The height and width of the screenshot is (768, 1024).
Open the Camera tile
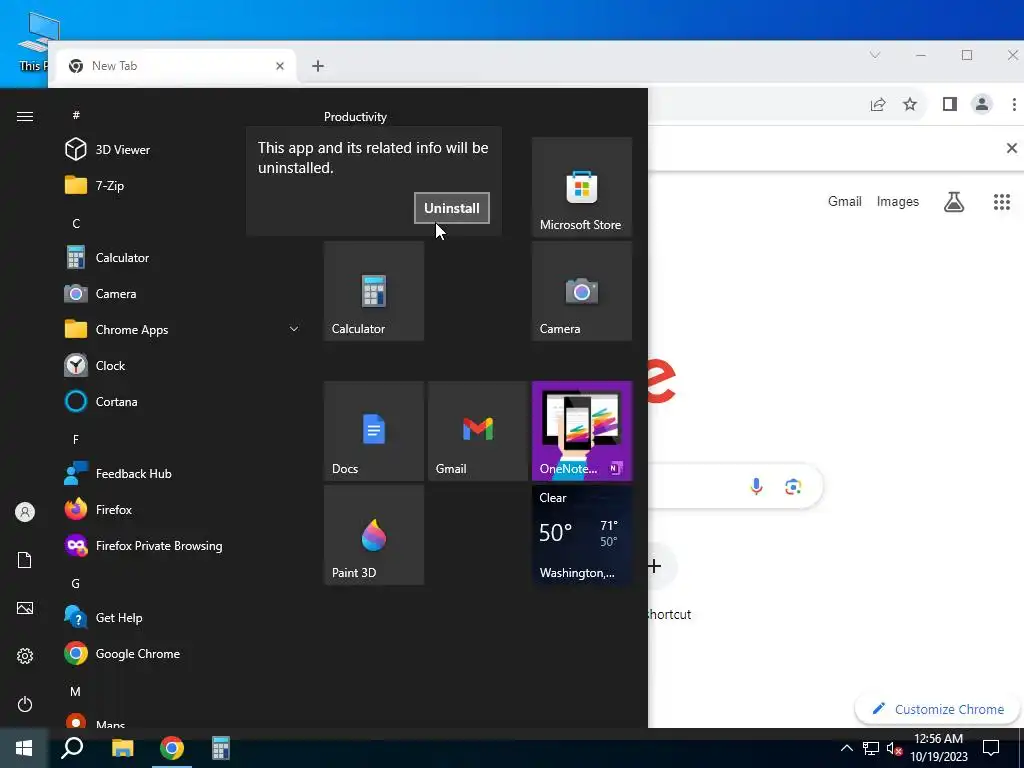[581, 291]
